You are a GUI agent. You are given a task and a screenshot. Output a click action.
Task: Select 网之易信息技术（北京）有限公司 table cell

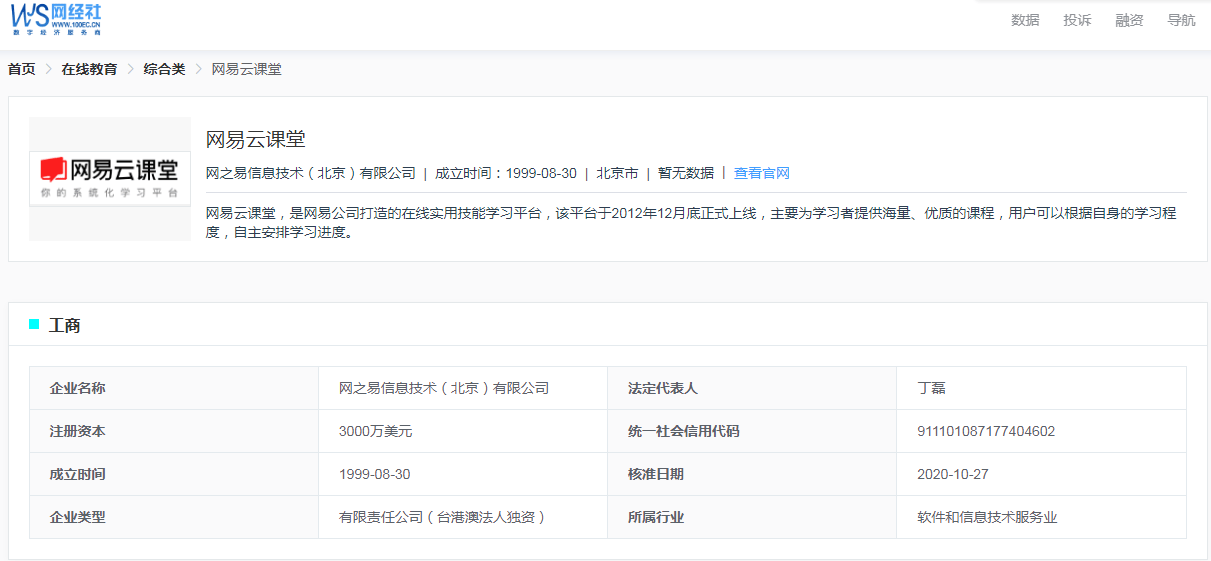tap(463, 388)
